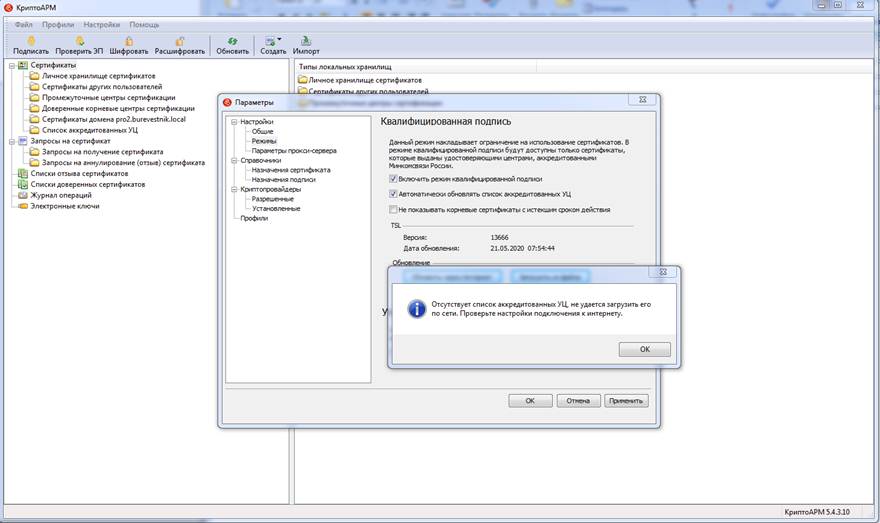
Task: Click the Журнал операций icon
Action: pyautogui.click(x=23, y=195)
